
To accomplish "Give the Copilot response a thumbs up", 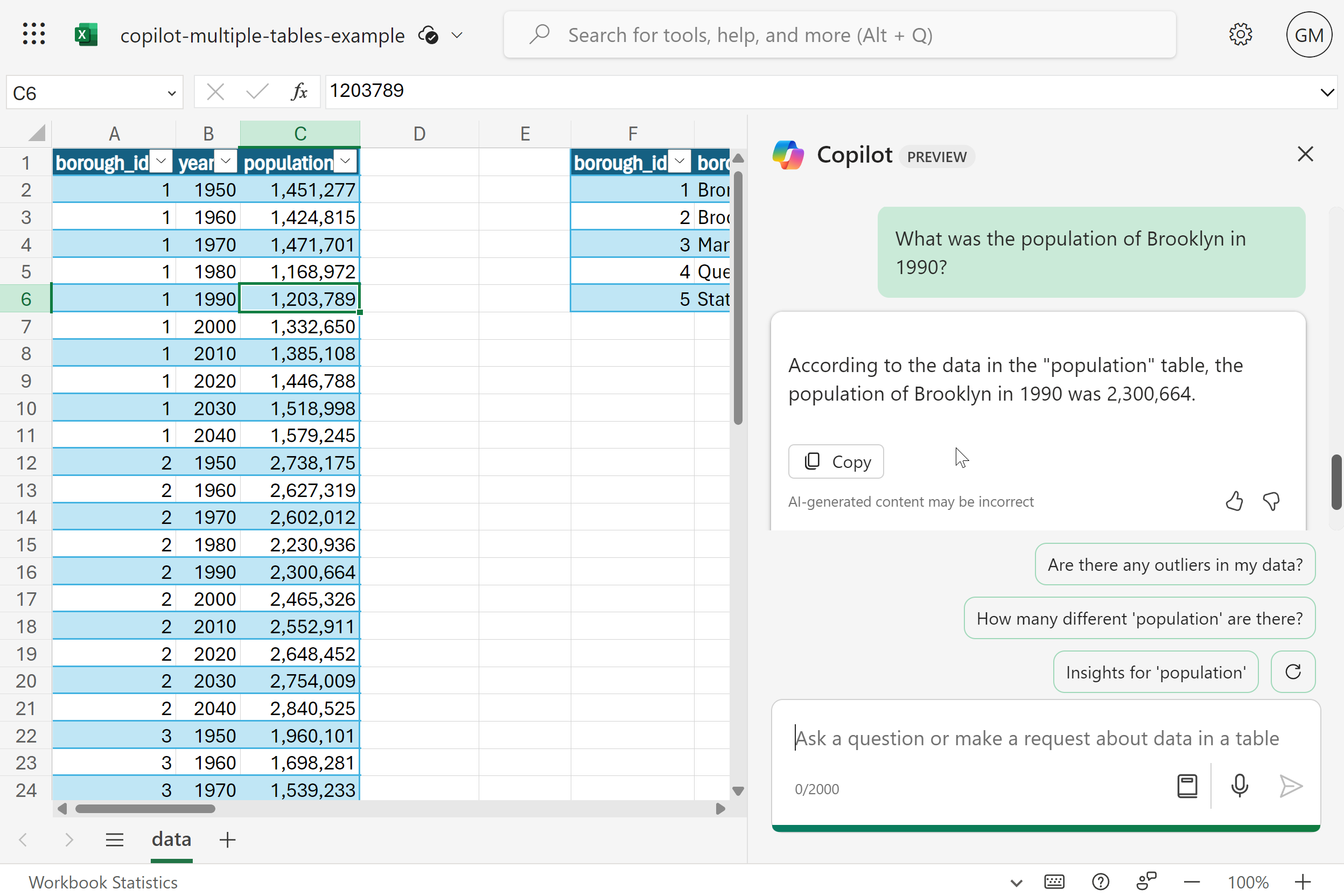I will pyautogui.click(x=1234, y=501).
